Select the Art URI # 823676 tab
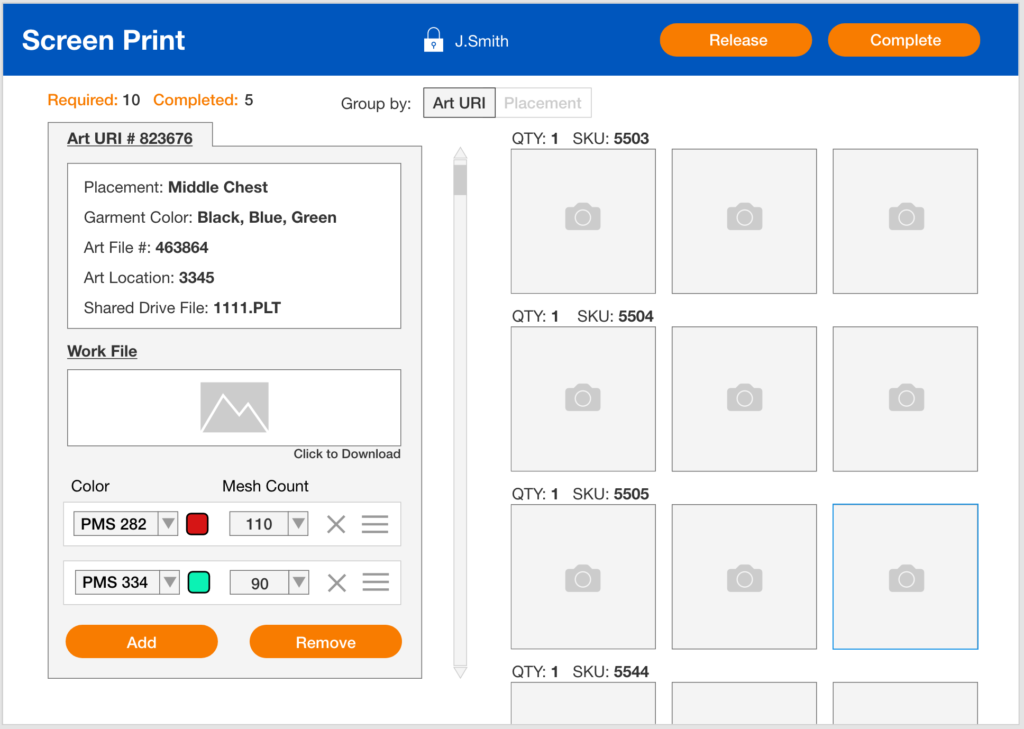 (130, 139)
